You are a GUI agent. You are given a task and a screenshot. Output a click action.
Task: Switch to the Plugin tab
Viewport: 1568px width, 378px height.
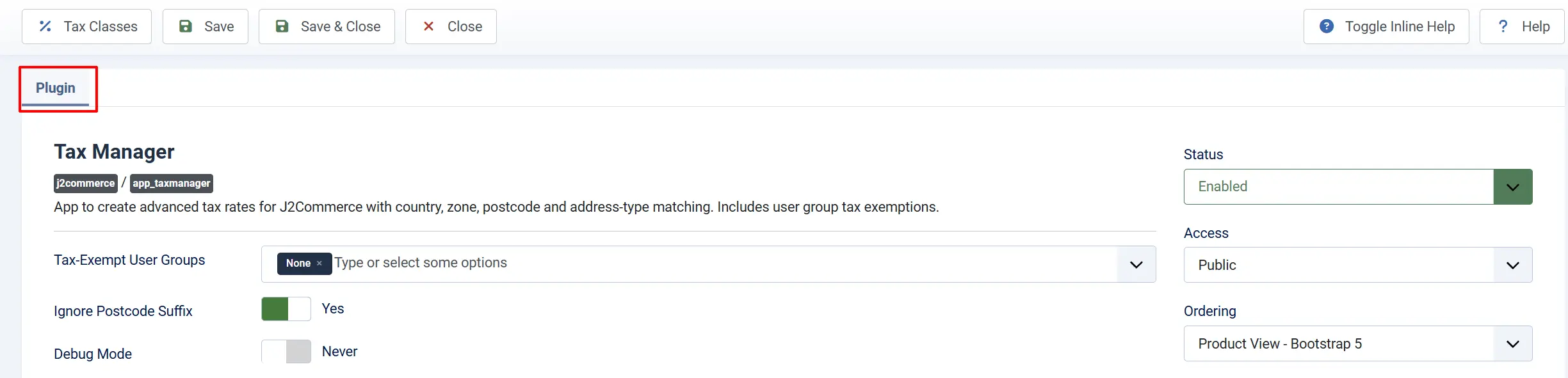(56, 88)
